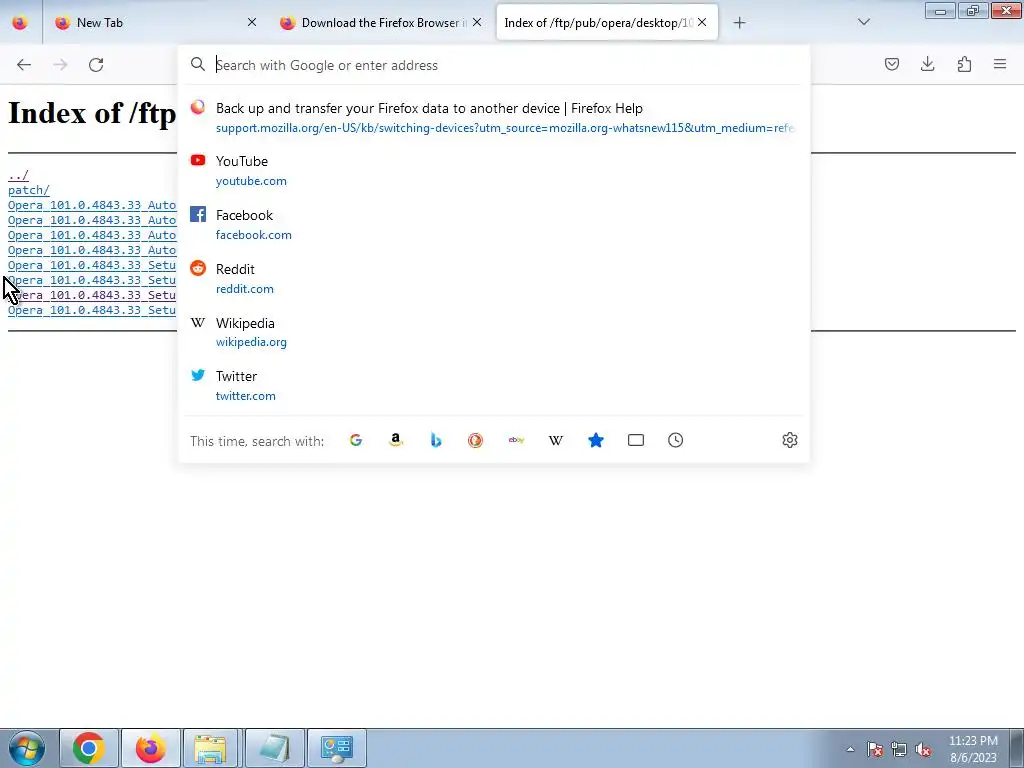Reload the current page
Viewport: 1024px width, 768px height.
tap(96, 65)
